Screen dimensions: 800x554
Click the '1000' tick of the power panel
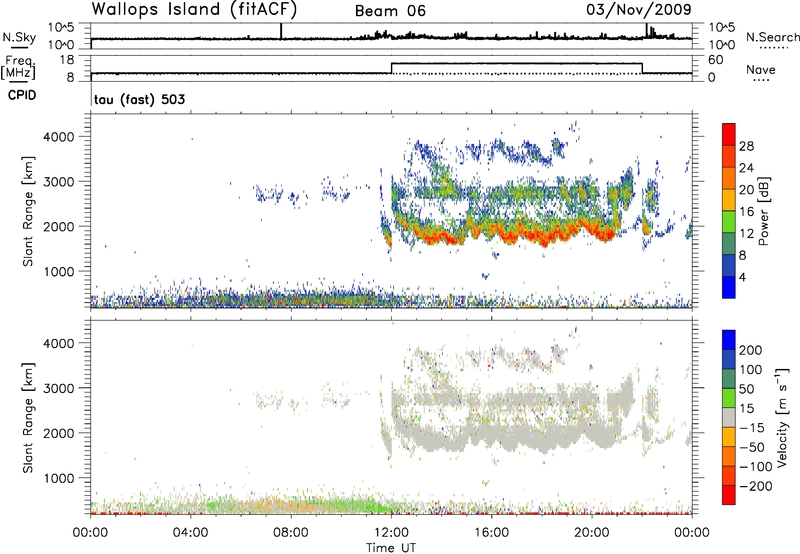click(x=59, y=271)
